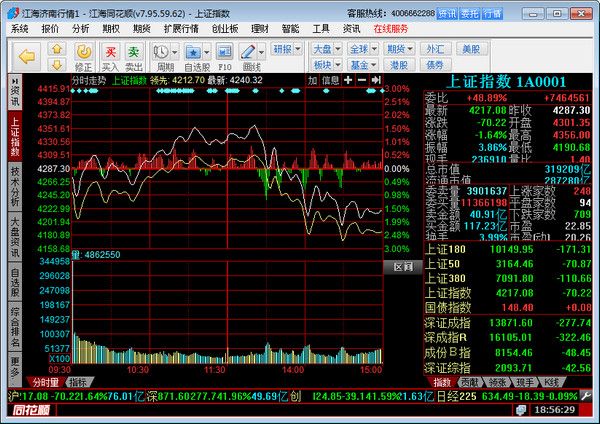Select the 综合排名 side tab

(15, 327)
